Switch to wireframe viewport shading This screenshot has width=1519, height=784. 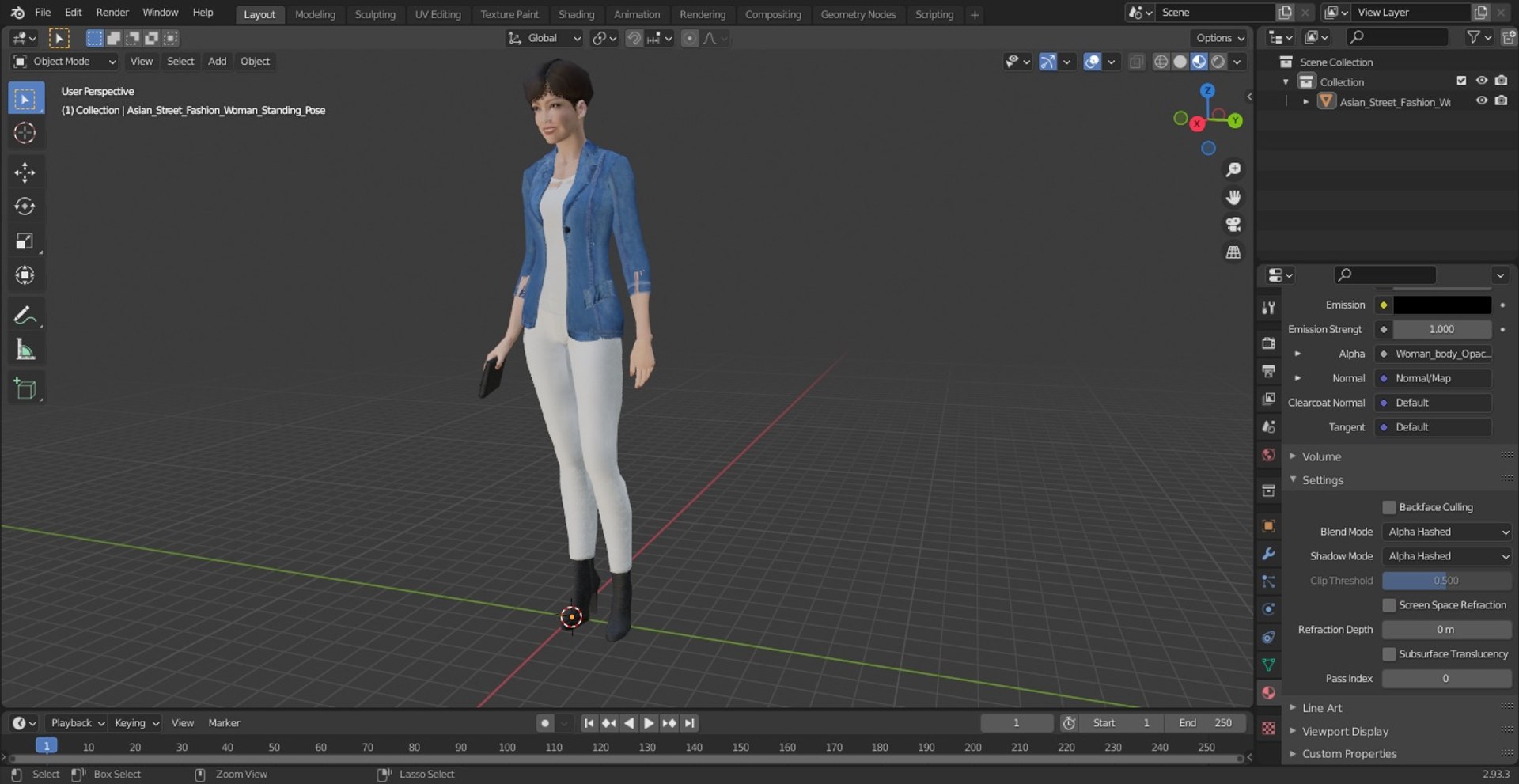click(1161, 62)
